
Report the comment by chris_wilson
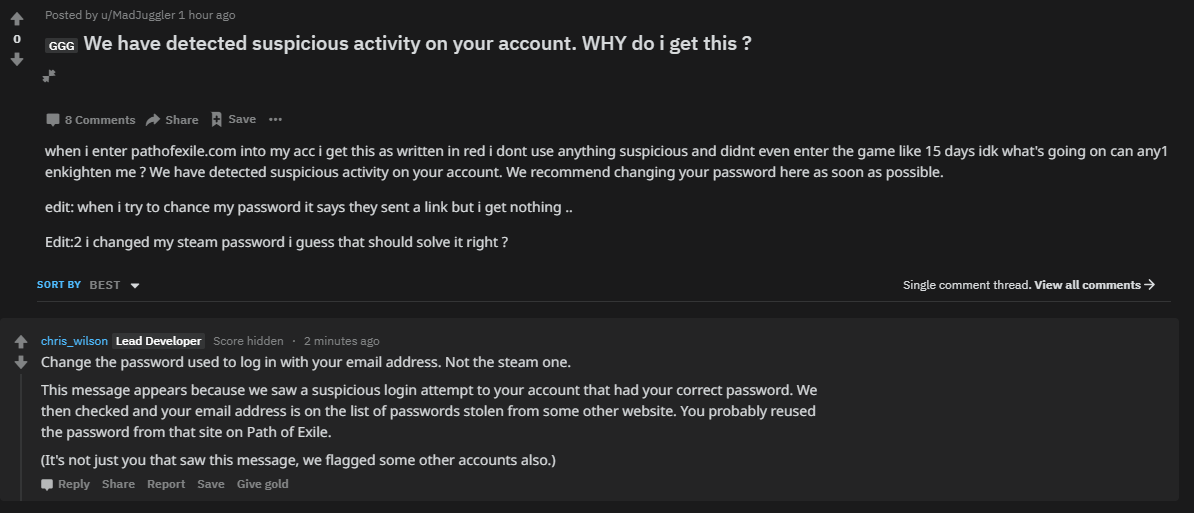pyautogui.click(x=166, y=484)
